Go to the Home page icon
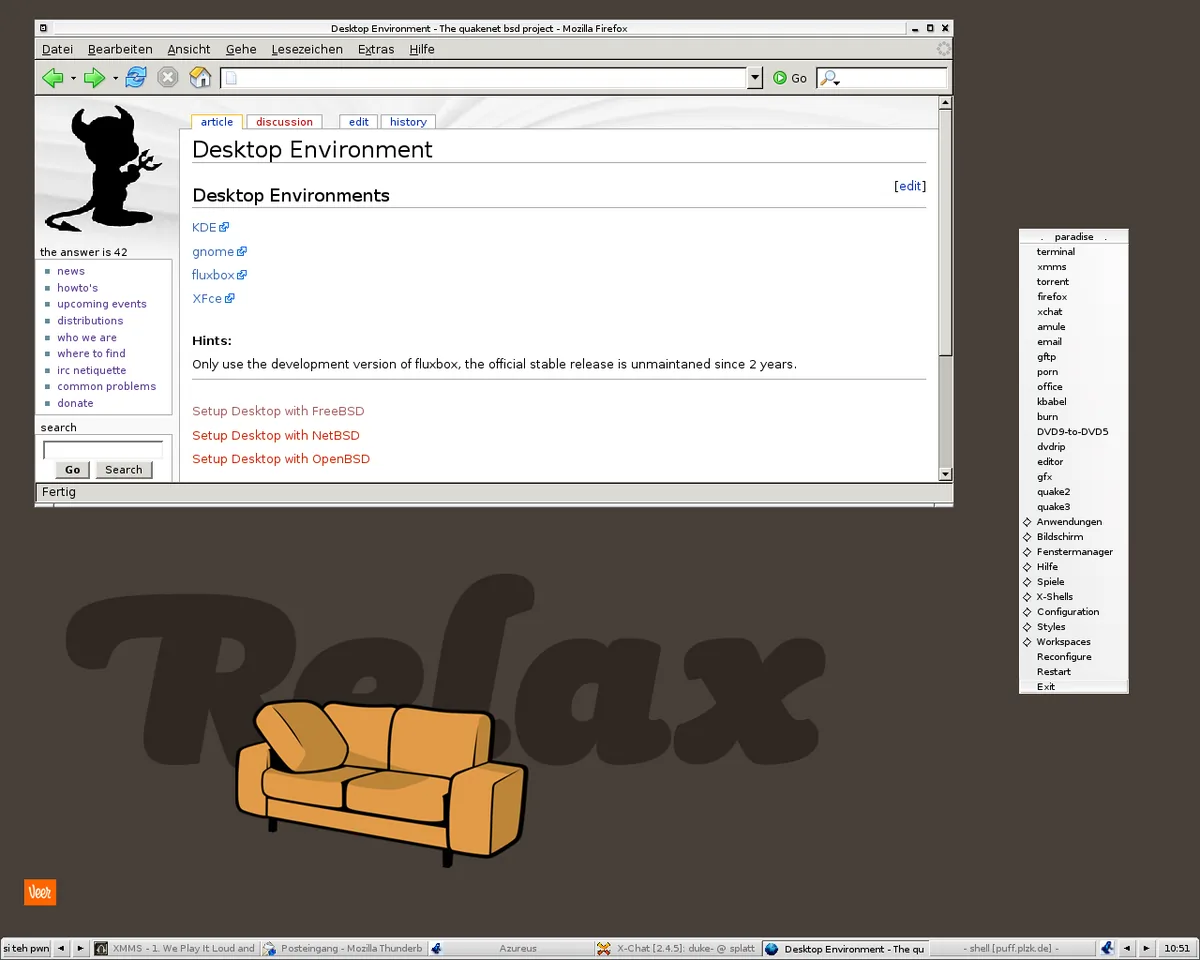This screenshot has width=1200, height=960. point(201,77)
